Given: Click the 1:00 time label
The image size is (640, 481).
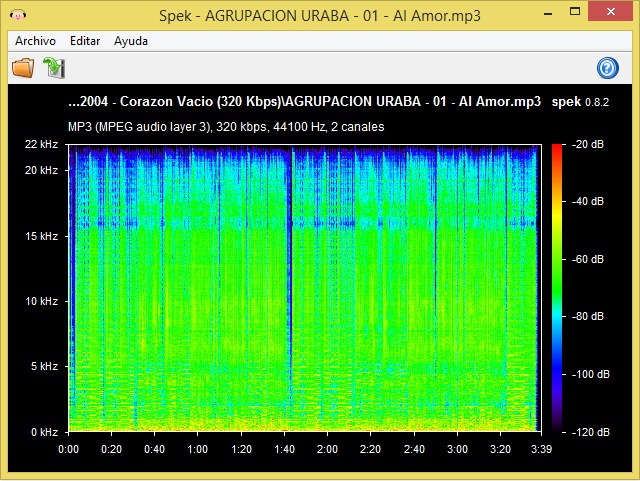Looking at the screenshot, I should (x=198, y=450).
